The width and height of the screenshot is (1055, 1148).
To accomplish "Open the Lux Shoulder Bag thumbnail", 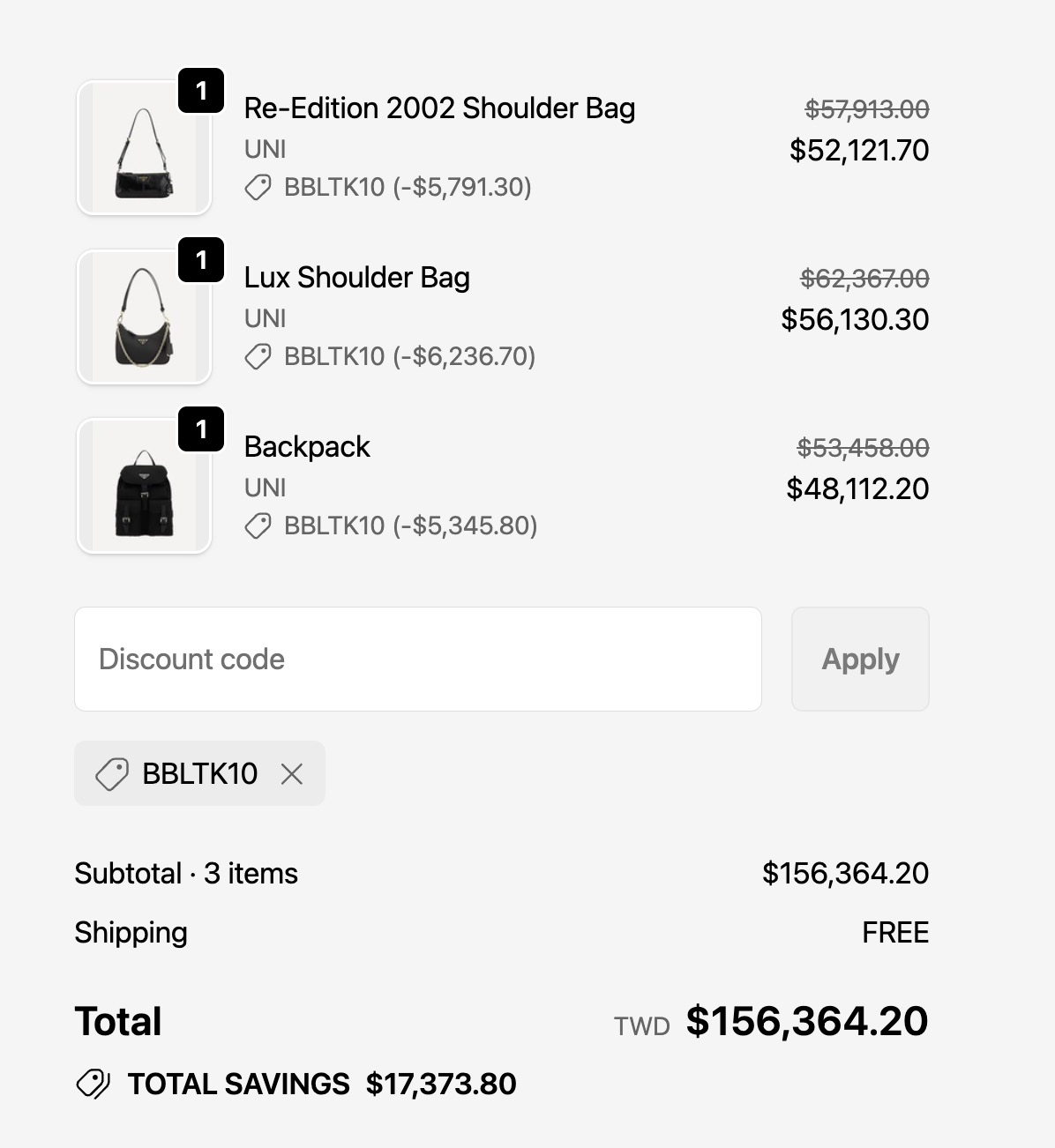I will click(x=144, y=317).
